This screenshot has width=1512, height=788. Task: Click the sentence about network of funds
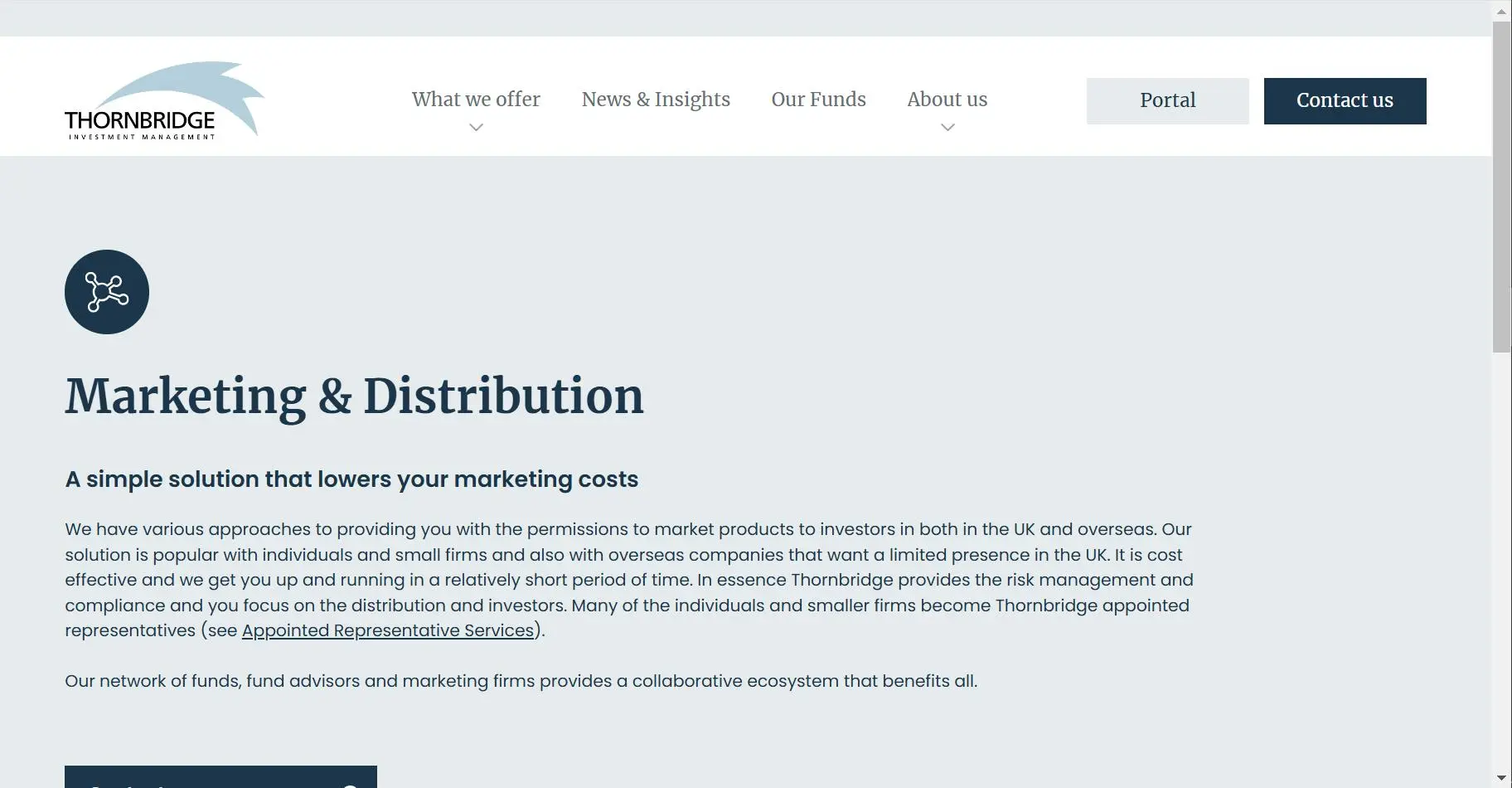pos(521,681)
